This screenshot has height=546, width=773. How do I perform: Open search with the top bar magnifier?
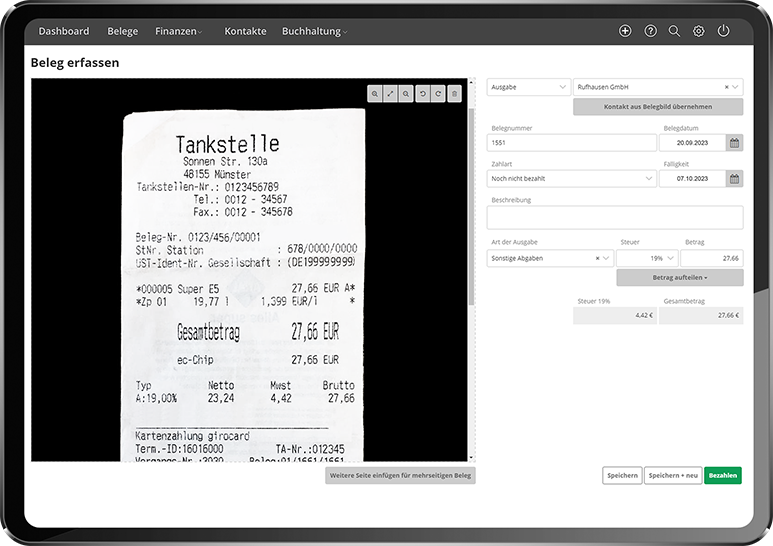pyautogui.click(x=674, y=31)
